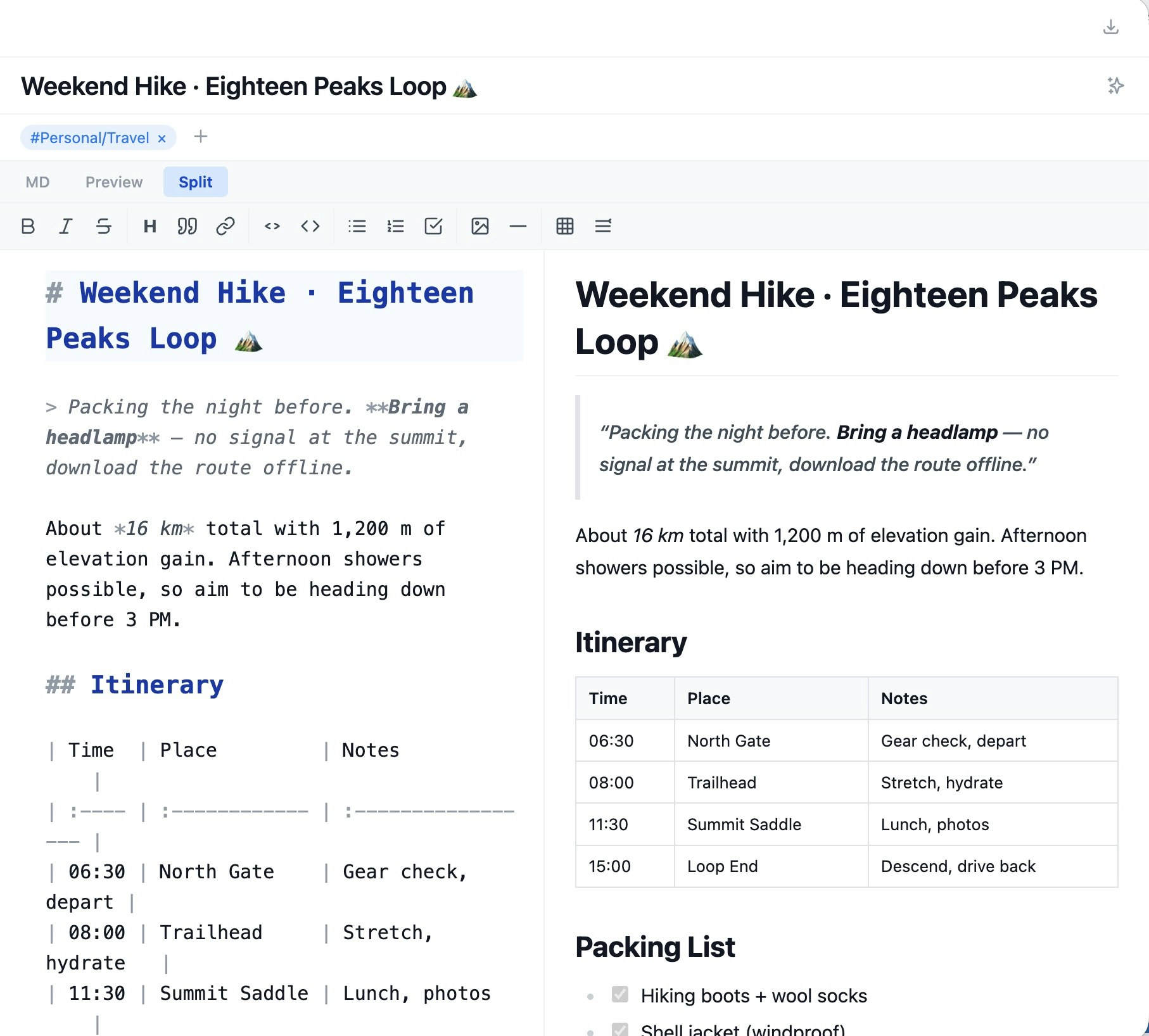Click the download icon at top right
The image size is (1149, 1036).
[x=1110, y=27]
